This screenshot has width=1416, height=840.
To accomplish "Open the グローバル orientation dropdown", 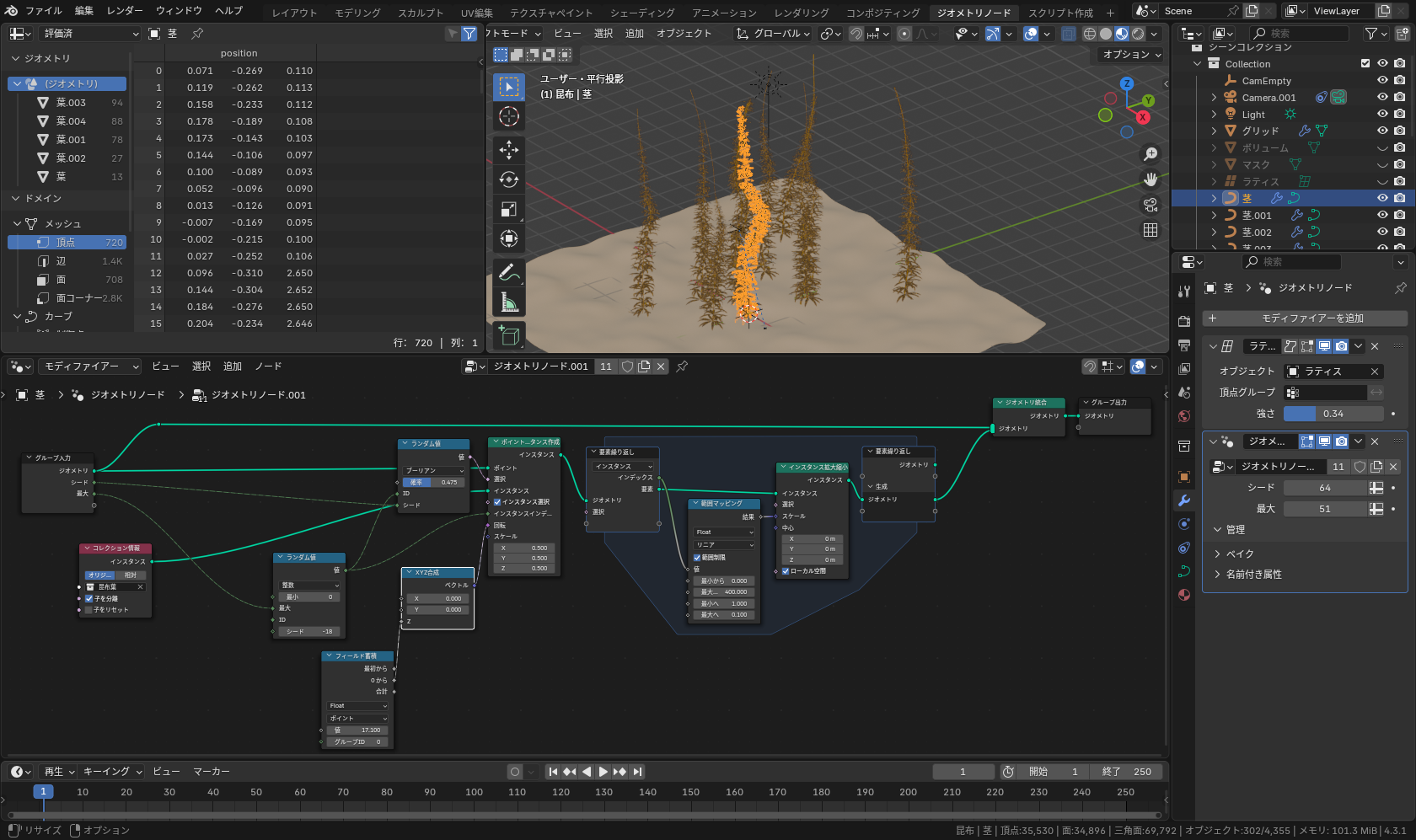I will pyautogui.click(x=773, y=34).
